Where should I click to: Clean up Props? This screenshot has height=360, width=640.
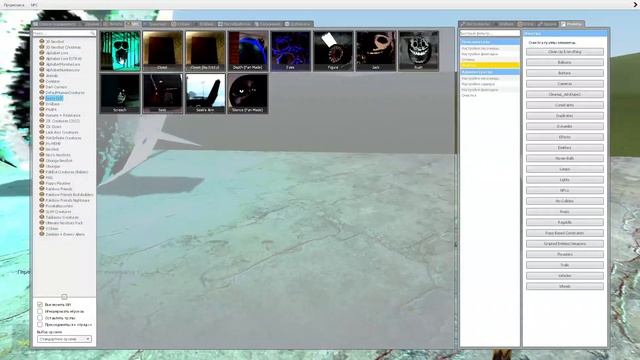(x=564, y=212)
